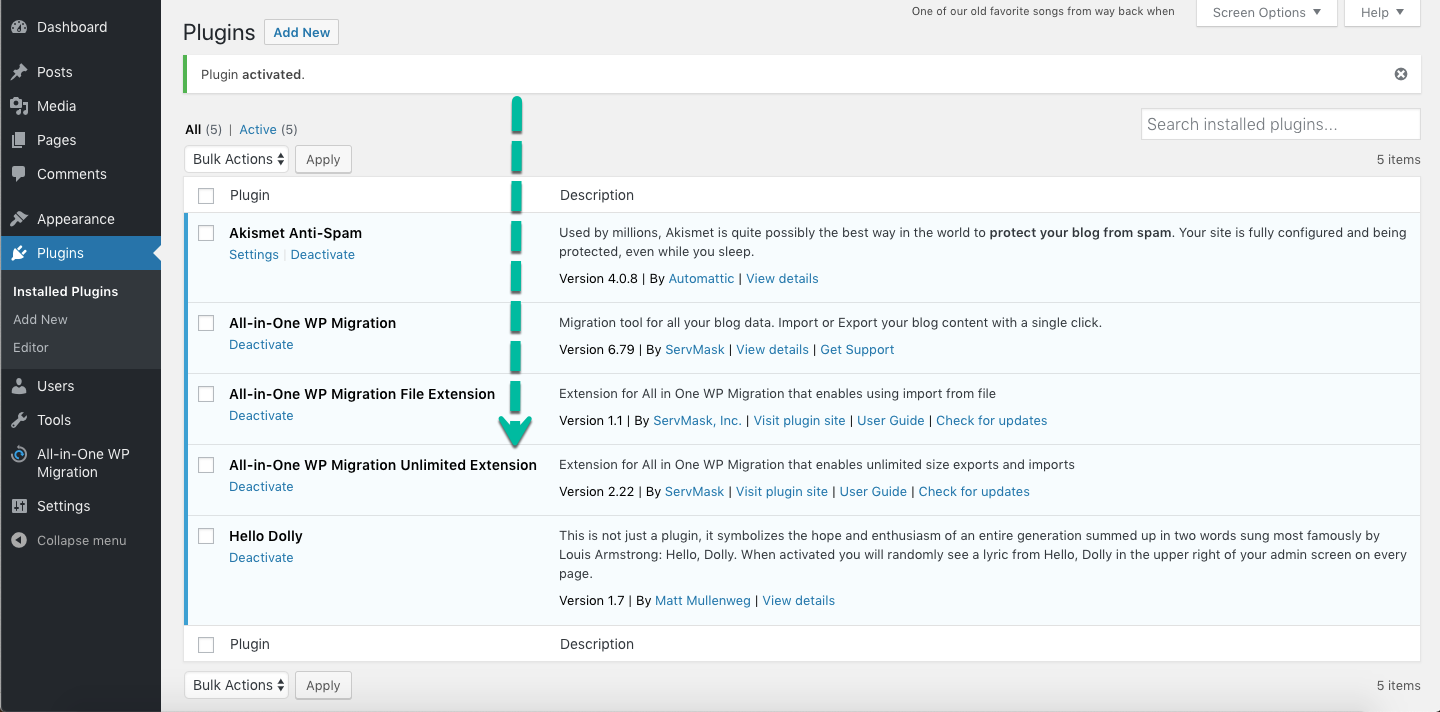Tick the All-in-One WP Migration checkbox

click(x=206, y=323)
